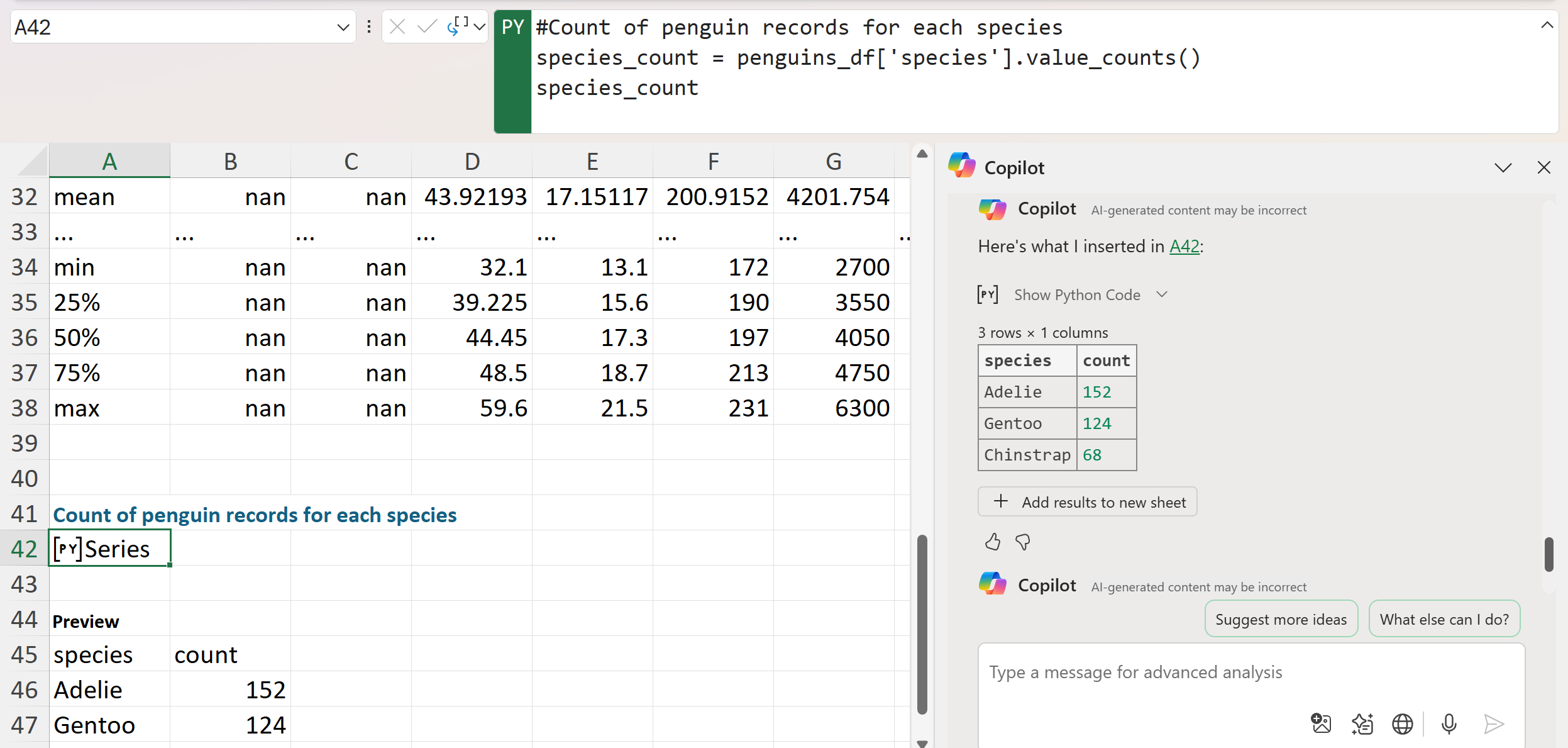Click Add results to new sheet button

coord(1087,502)
